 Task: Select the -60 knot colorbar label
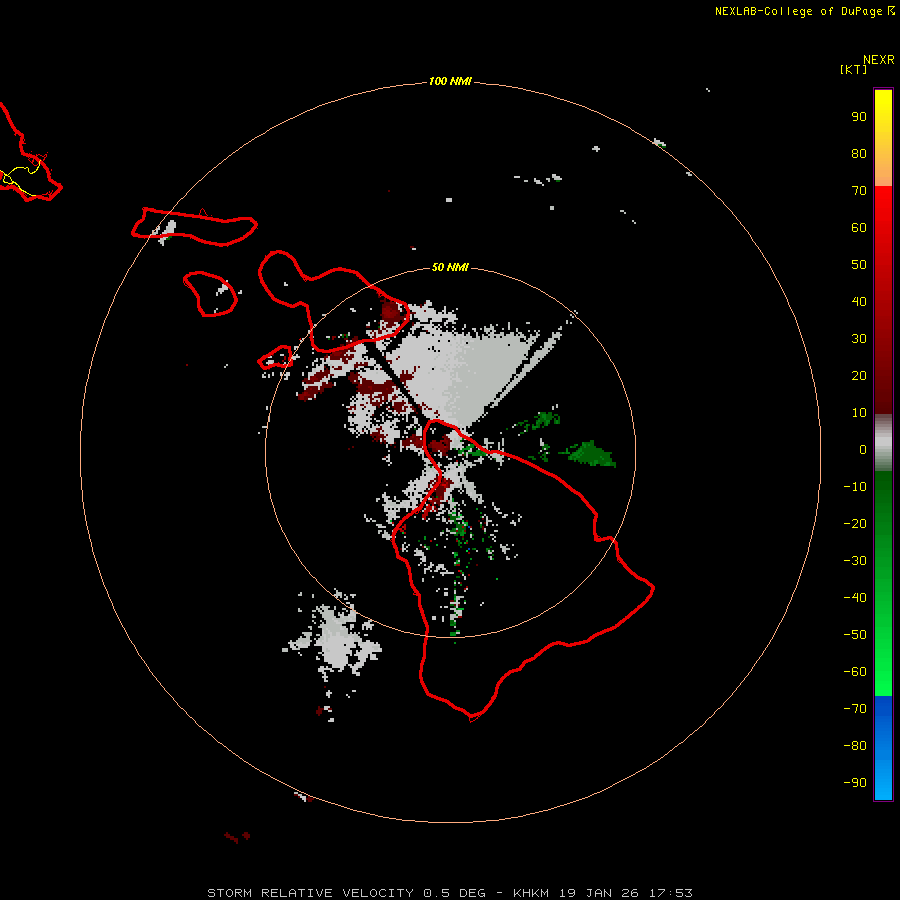tap(855, 672)
